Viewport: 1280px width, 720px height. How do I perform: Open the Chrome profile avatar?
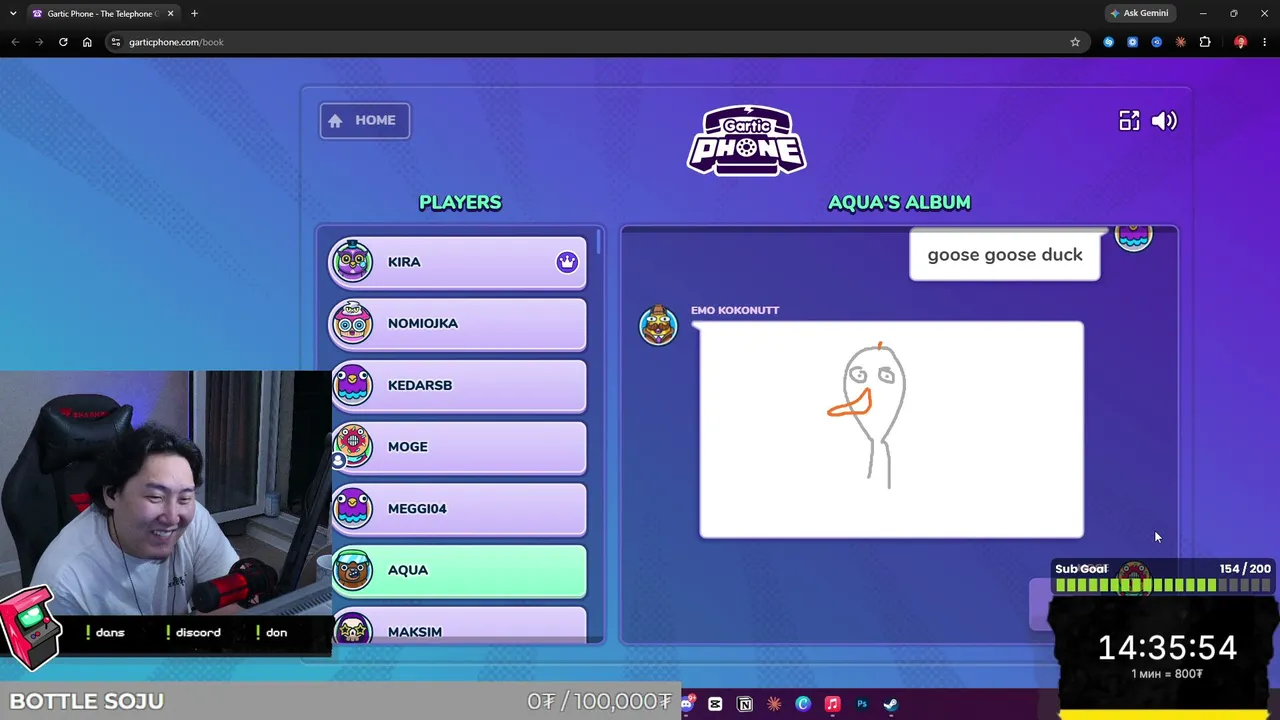coord(1240,42)
